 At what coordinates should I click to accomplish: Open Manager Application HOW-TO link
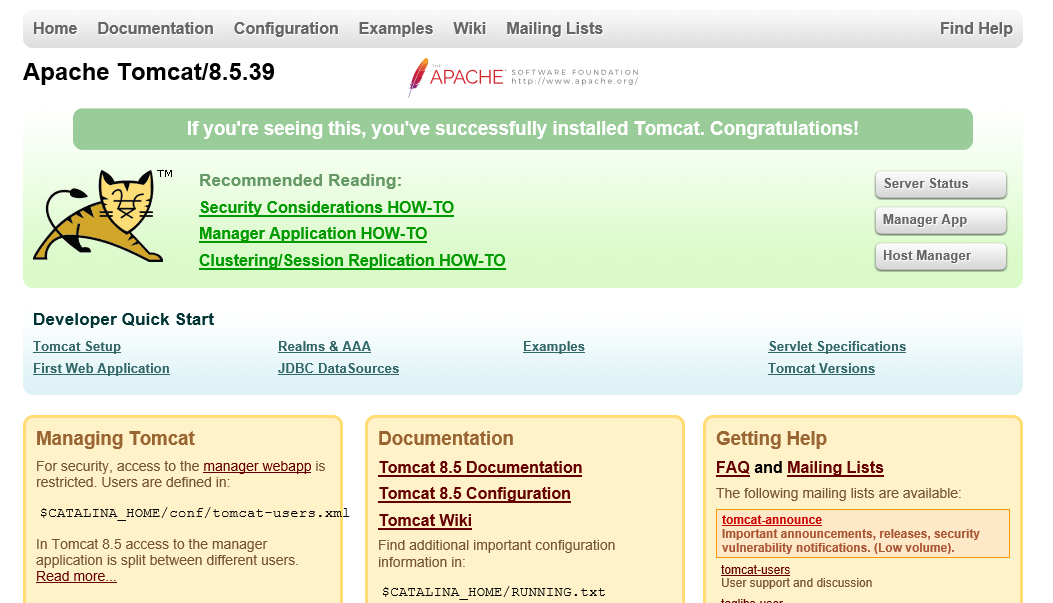pos(313,234)
